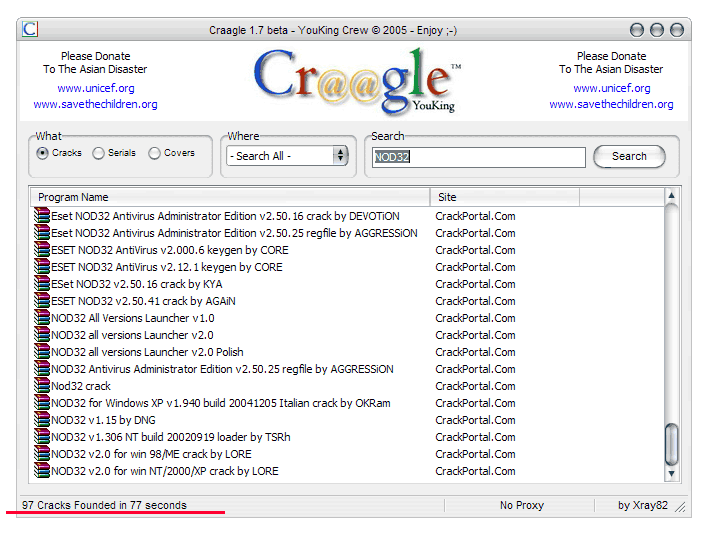Click archive icon beside NOD32 v1.15 by DNG
This screenshot has width=708, height=533.
pos(42,419)
